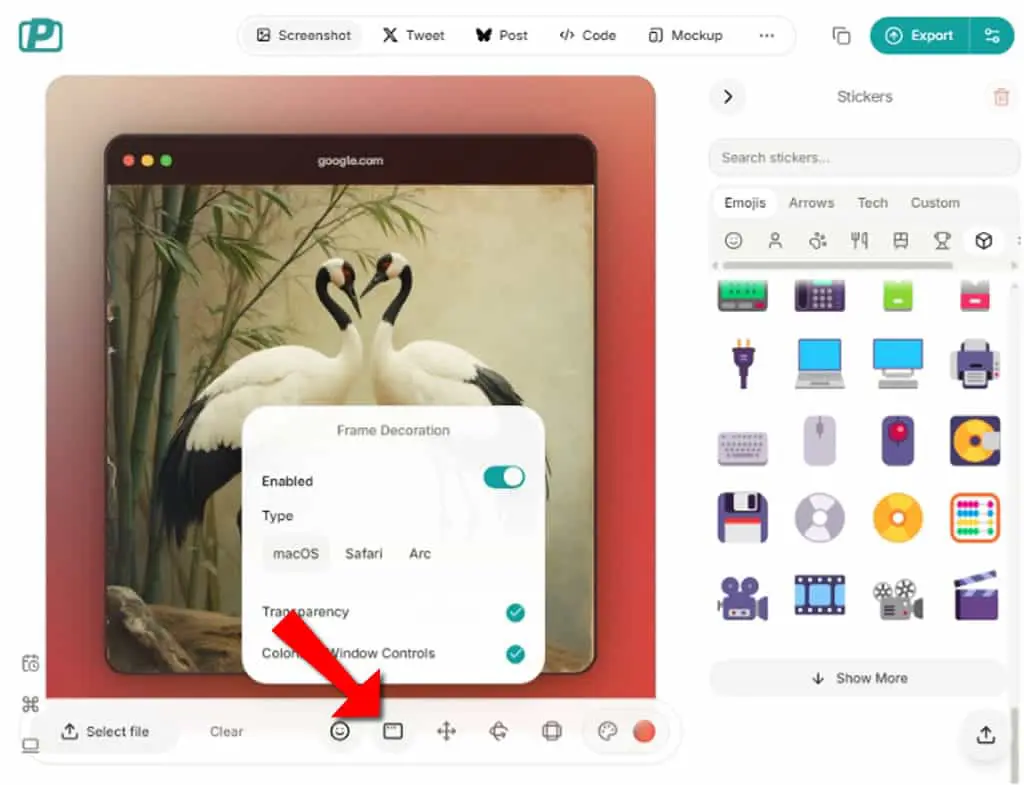Click the Export button
The width and height of the screenshot is (1024, 785).
920,36
